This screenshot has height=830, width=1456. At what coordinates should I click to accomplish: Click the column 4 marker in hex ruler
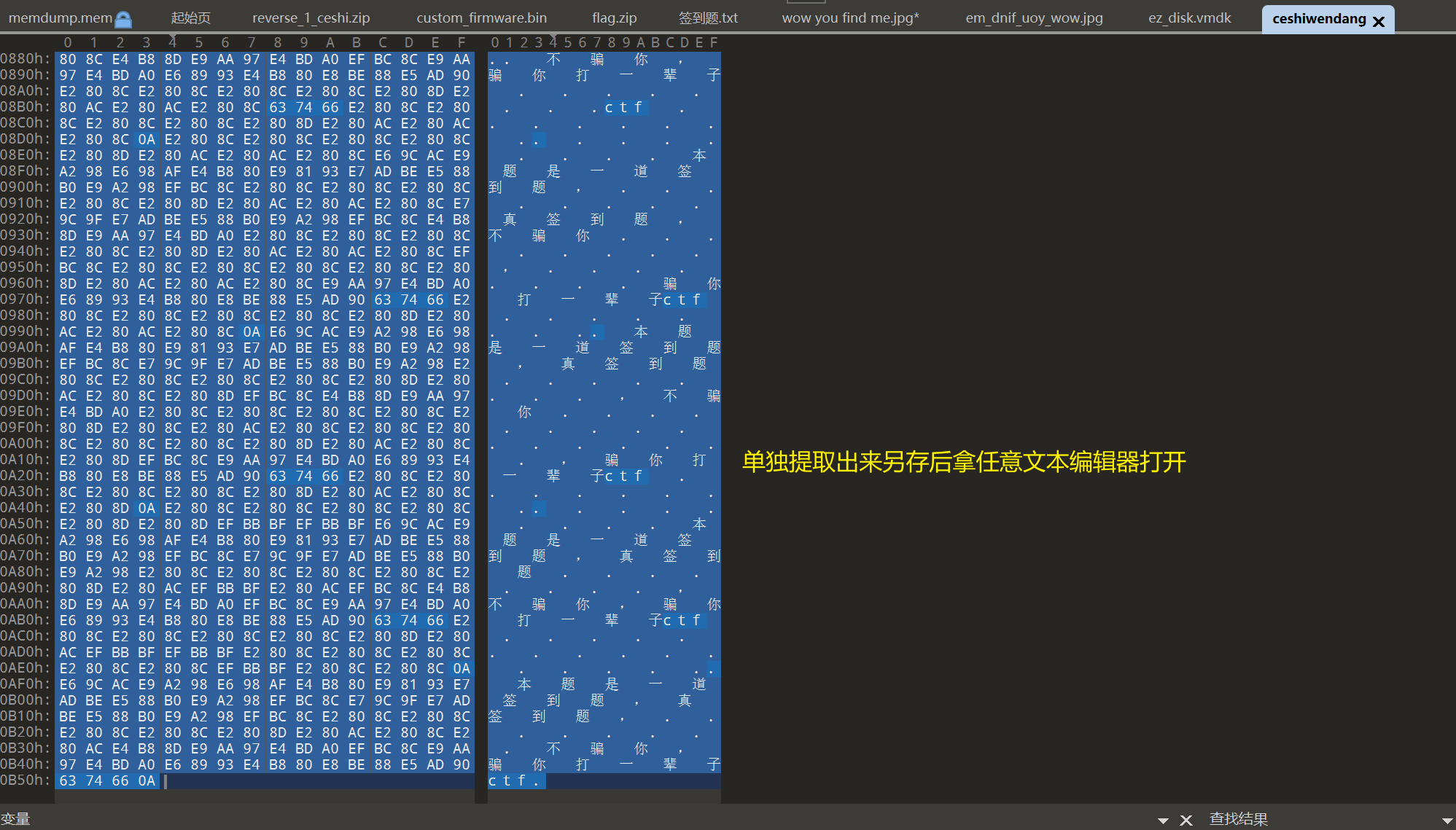[x=173, y=42]
